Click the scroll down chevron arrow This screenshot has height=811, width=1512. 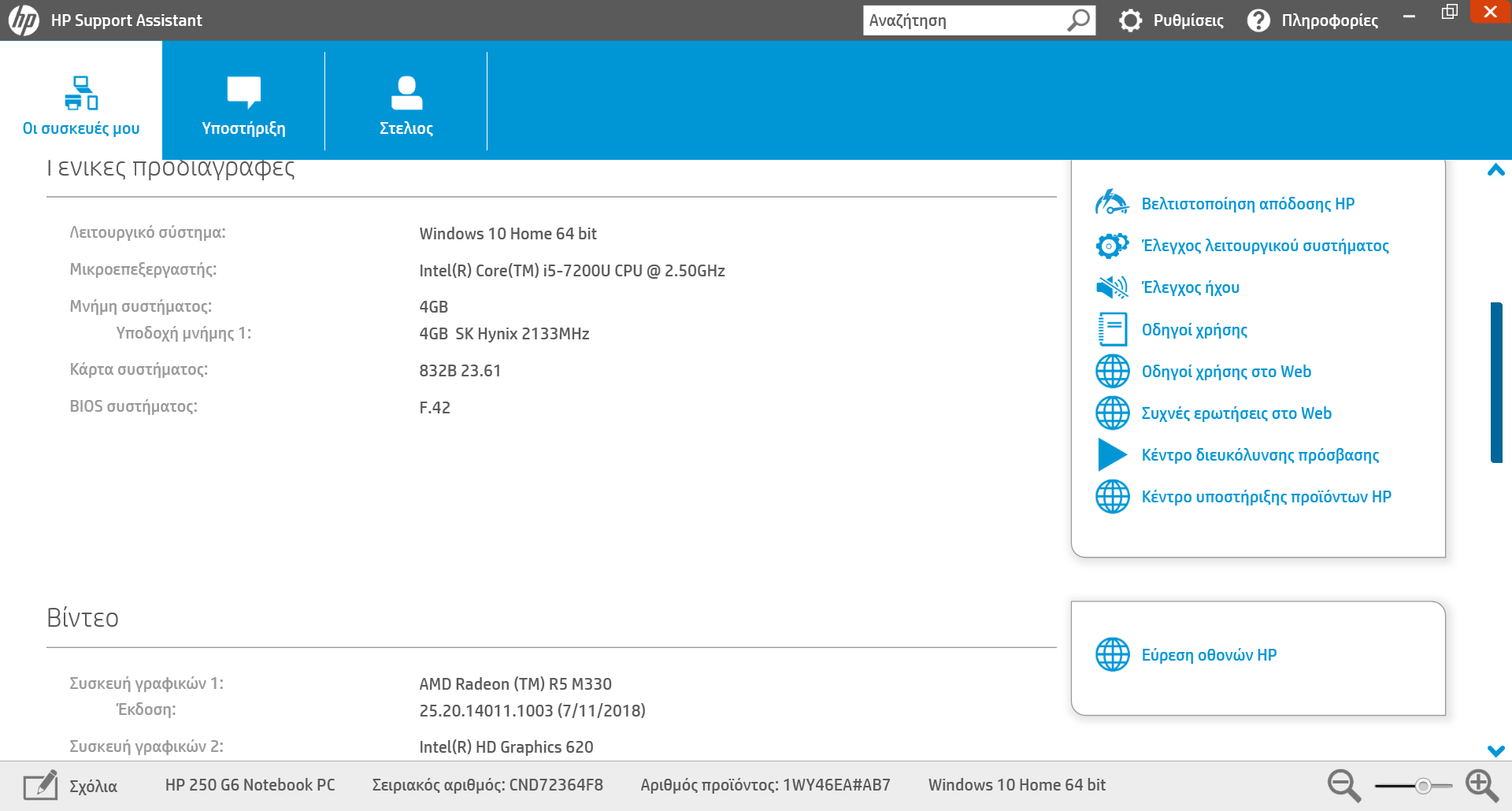[x=1496, y=750]
